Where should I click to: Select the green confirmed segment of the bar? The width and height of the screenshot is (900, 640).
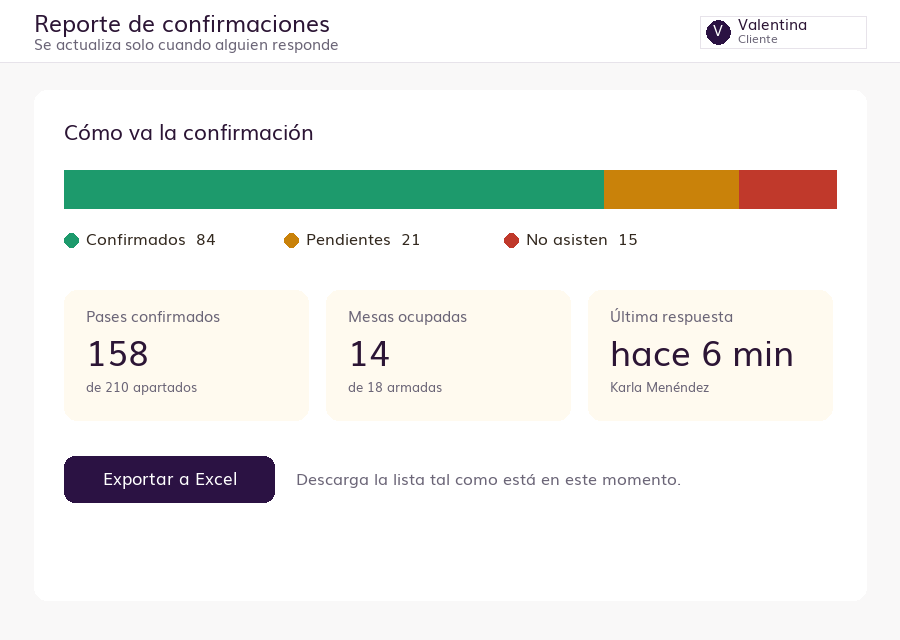[334, 189]
